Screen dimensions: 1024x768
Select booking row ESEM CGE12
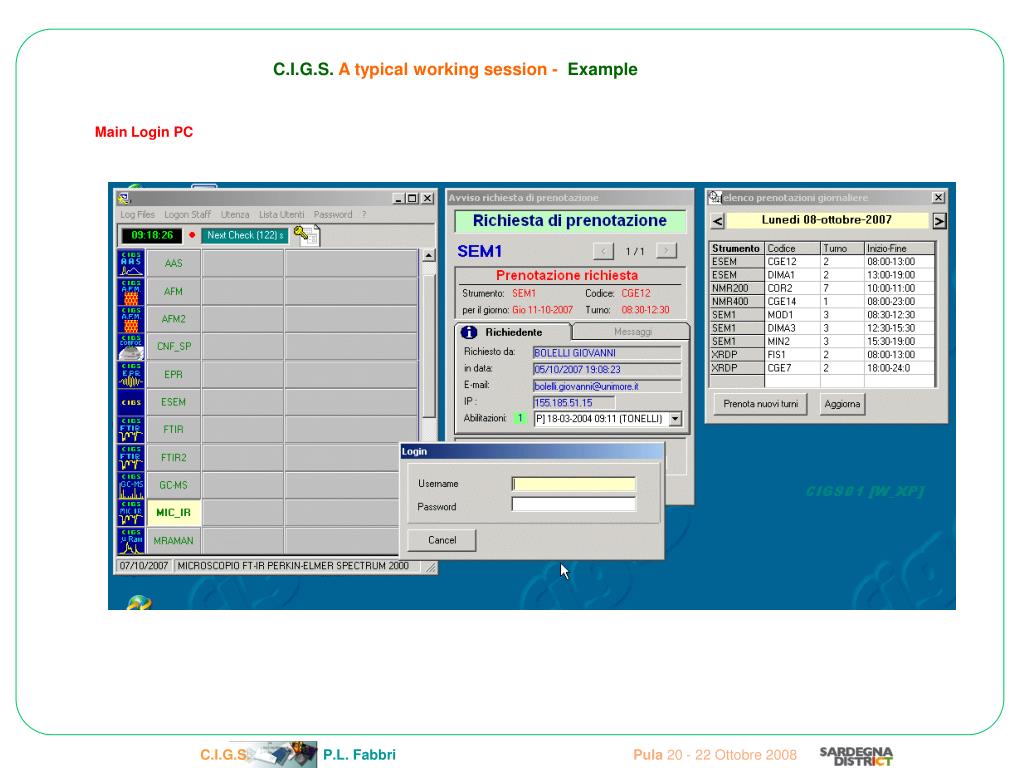click(822, 261)
